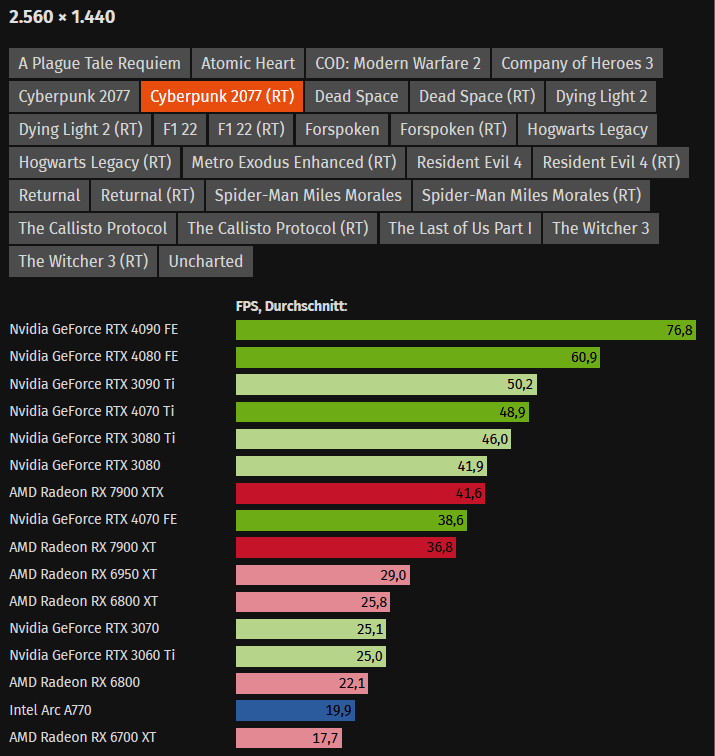Click the RX 7900 XT bar showing 36,8
The width and height of the screenshot is (715, 756).
coord(346,547)
